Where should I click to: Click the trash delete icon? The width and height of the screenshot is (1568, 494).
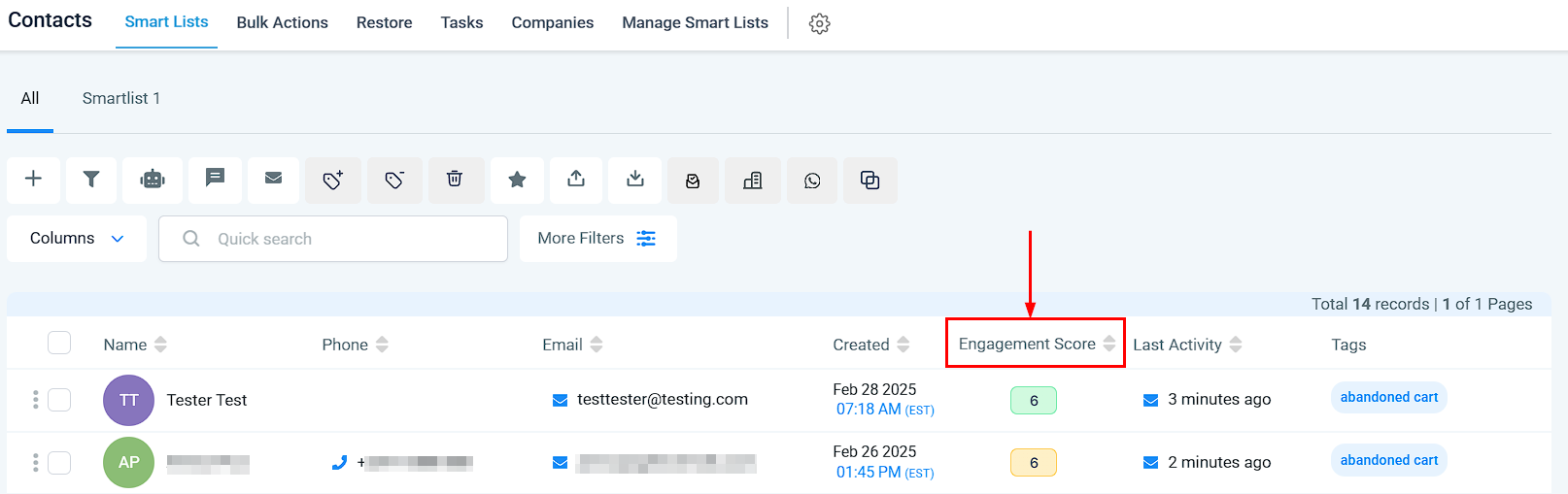(x=455, y=180)
